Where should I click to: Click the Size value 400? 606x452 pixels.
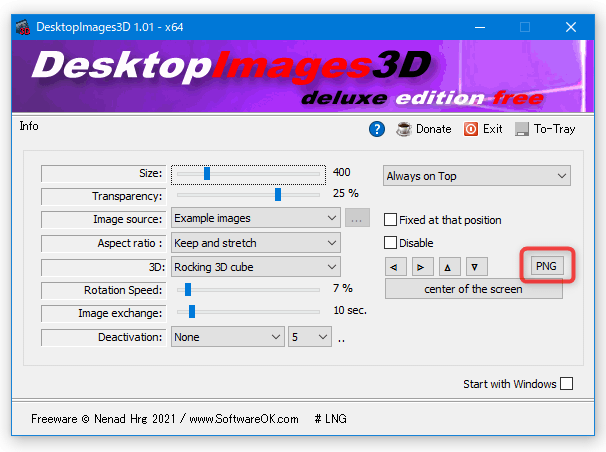point(342,172)
